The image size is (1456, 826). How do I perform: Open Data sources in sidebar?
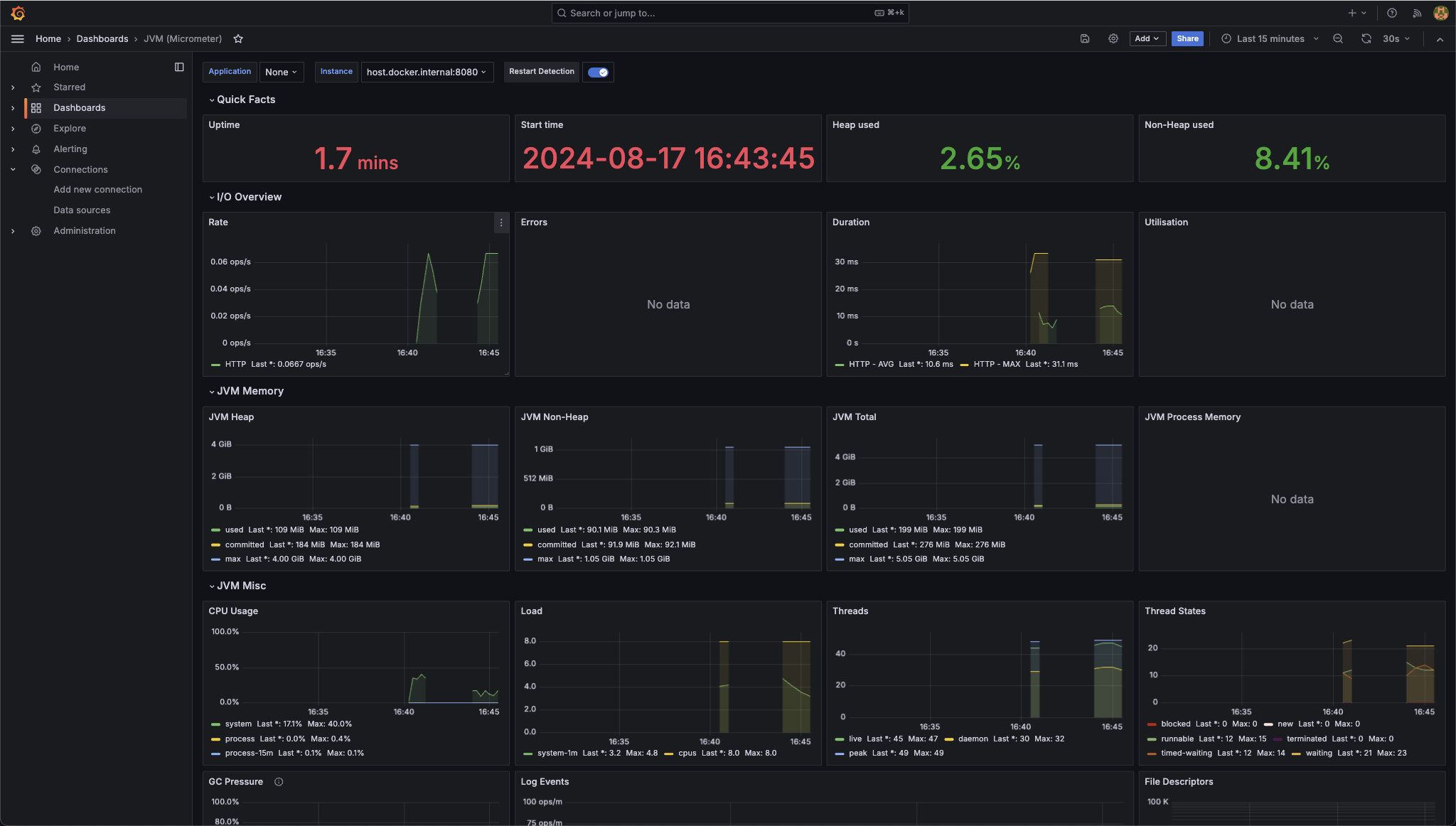pyautogui.click(x=82, y=210)
